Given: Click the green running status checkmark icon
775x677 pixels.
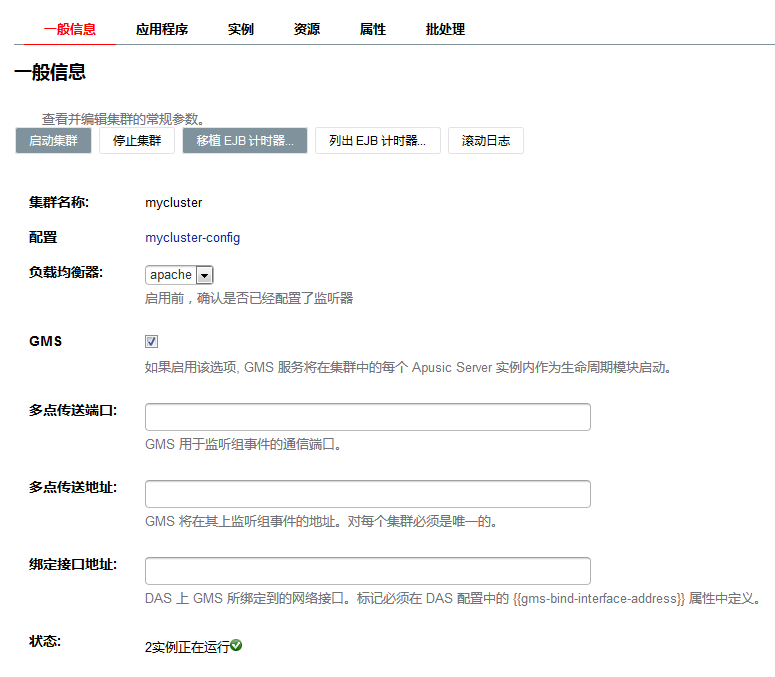Looking at the screenshot, I should (x=236, y=646).
